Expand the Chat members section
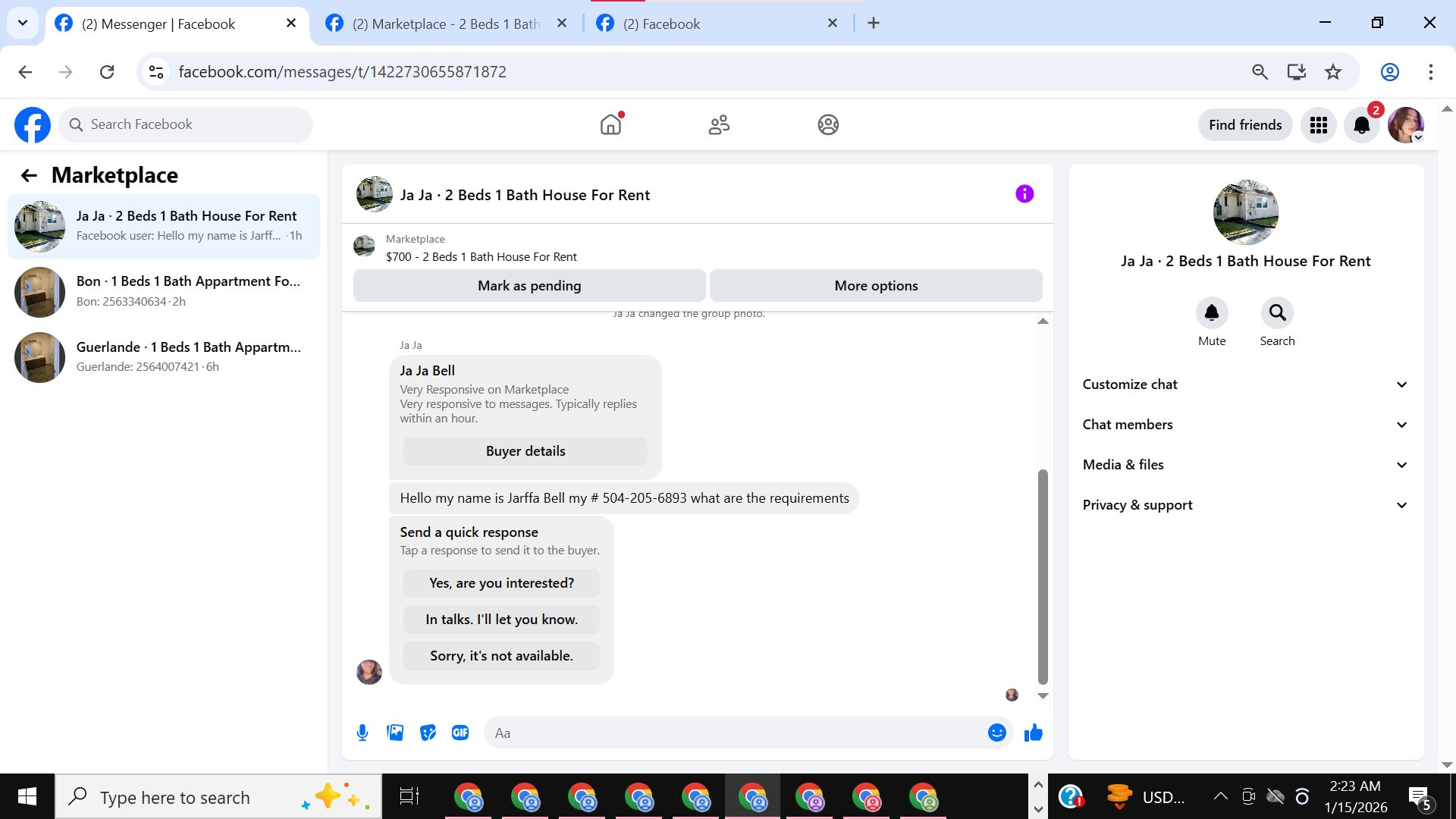 click(x=1245, y=425)
